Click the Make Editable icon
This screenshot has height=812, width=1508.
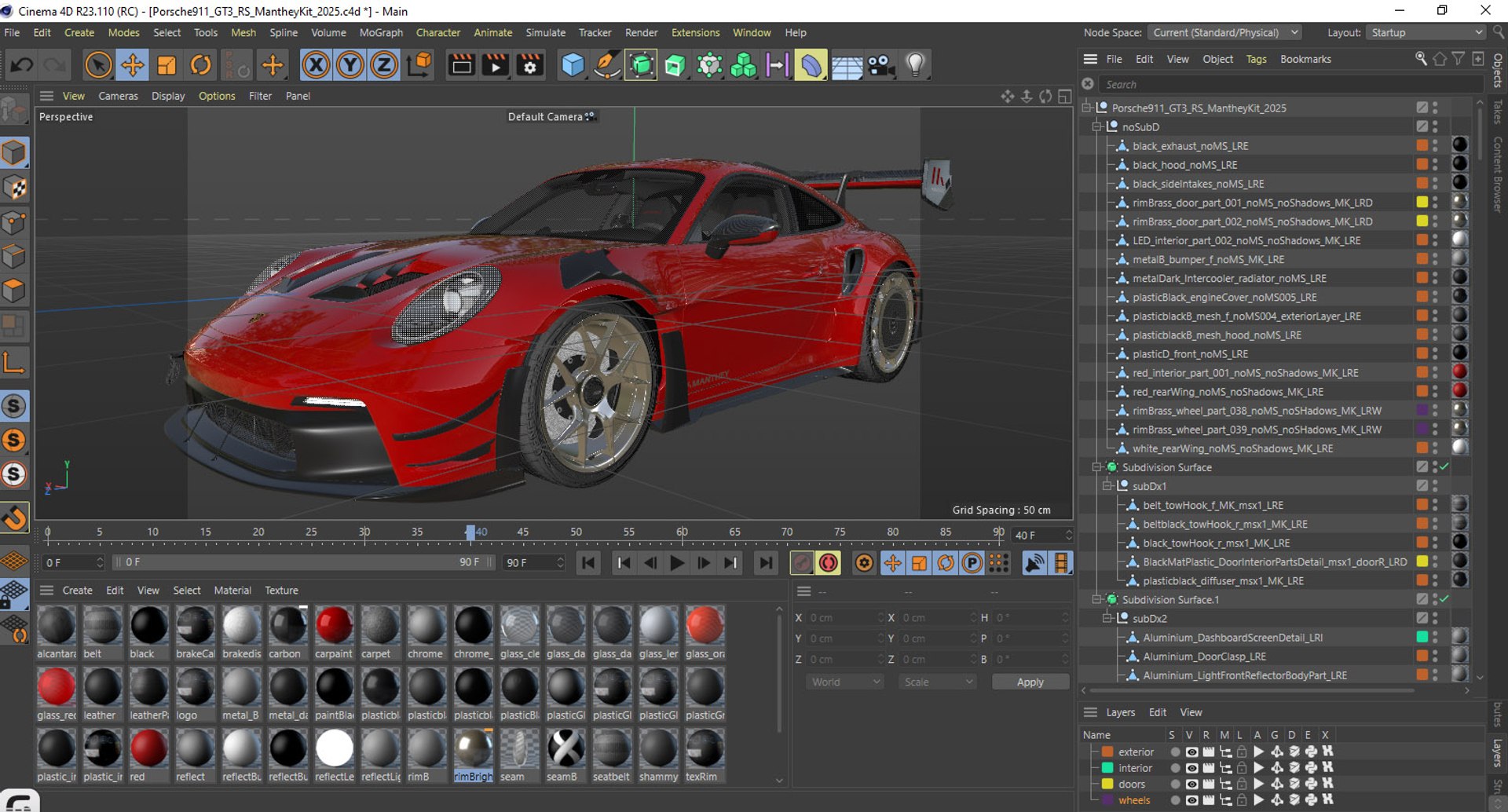coord(14,110)
